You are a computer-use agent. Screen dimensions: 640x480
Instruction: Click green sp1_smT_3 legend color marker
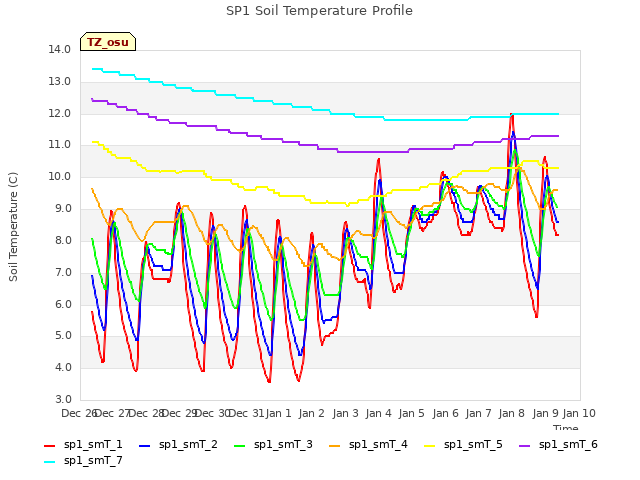pos(240,446)
